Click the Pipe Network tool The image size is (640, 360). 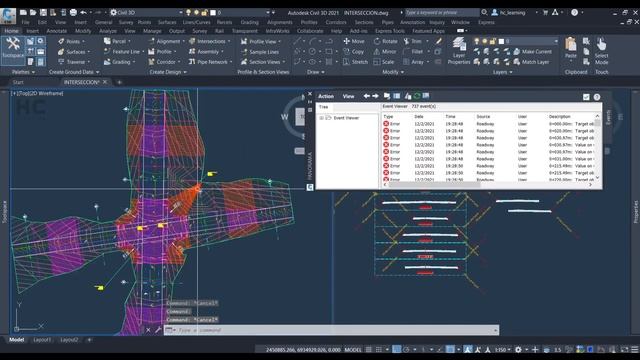tap(210, 62)
